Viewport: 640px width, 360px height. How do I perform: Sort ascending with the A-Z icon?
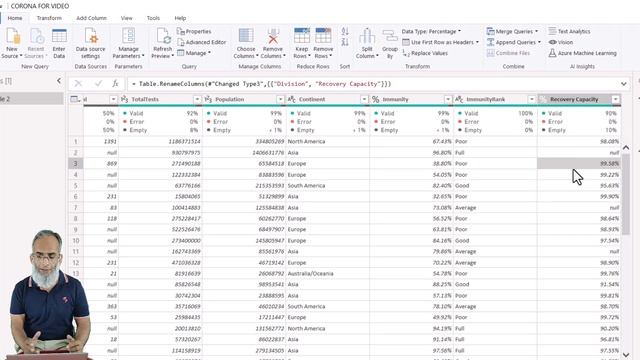pos(345,31)
